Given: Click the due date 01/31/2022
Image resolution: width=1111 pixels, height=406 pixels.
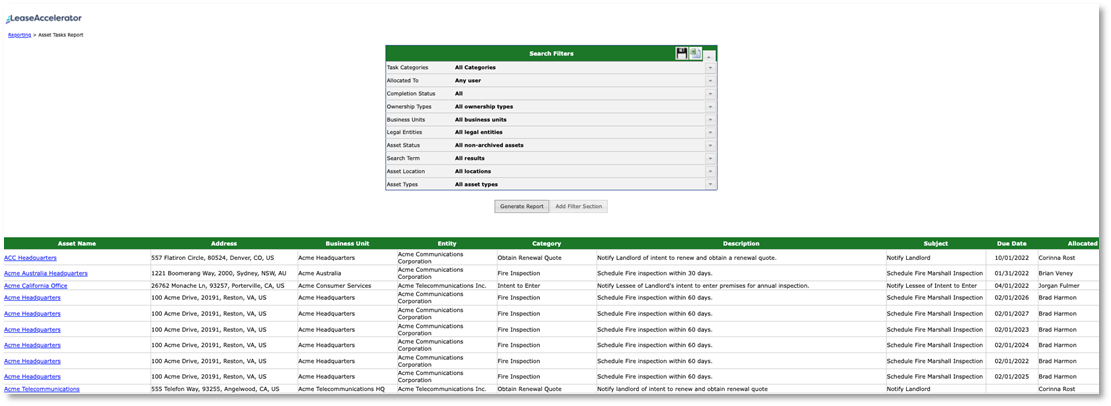Looking at the screenshot, I should click(1010, 273).
